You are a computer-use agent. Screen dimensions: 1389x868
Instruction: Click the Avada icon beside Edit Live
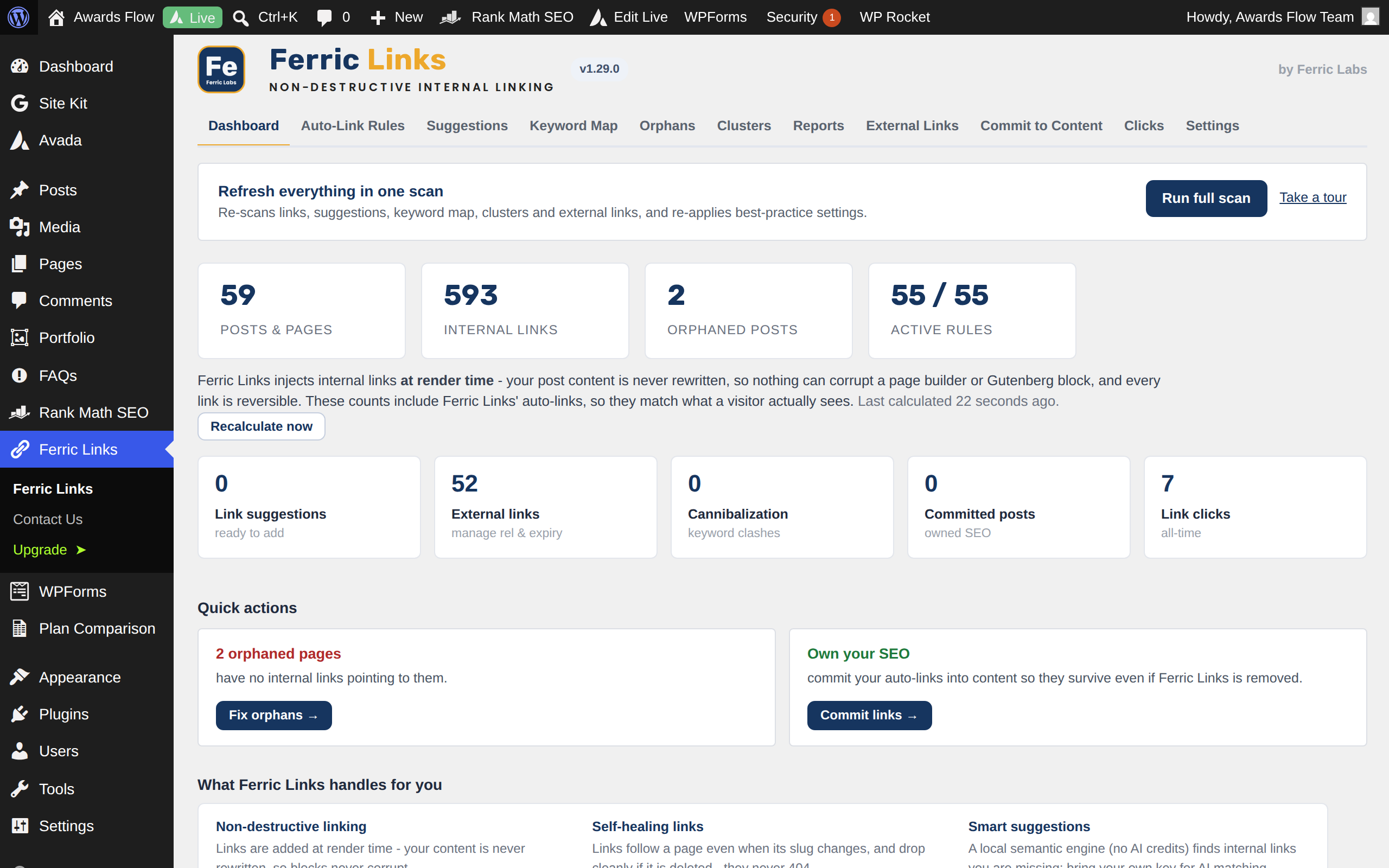click(x=598, y=17)
